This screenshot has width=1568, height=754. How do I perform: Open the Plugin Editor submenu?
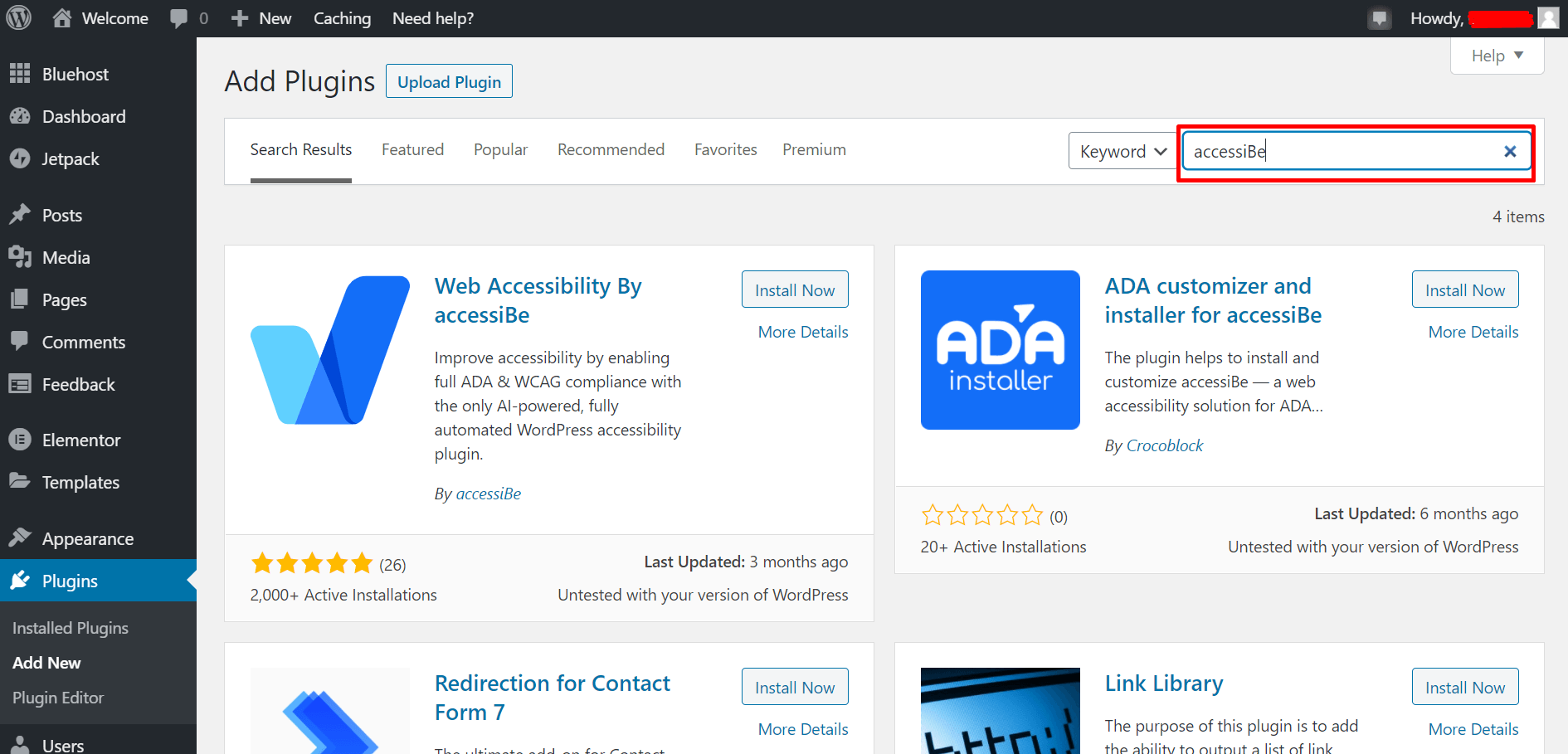[58, 698]
